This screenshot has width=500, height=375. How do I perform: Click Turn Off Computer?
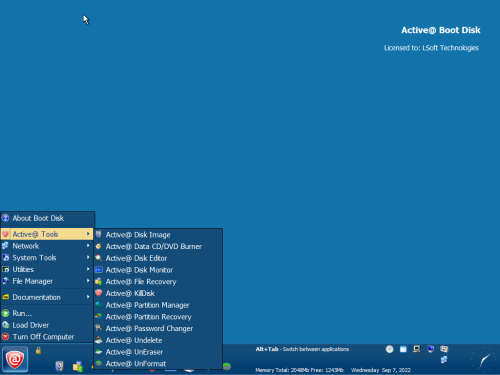[x=47, y=337]
